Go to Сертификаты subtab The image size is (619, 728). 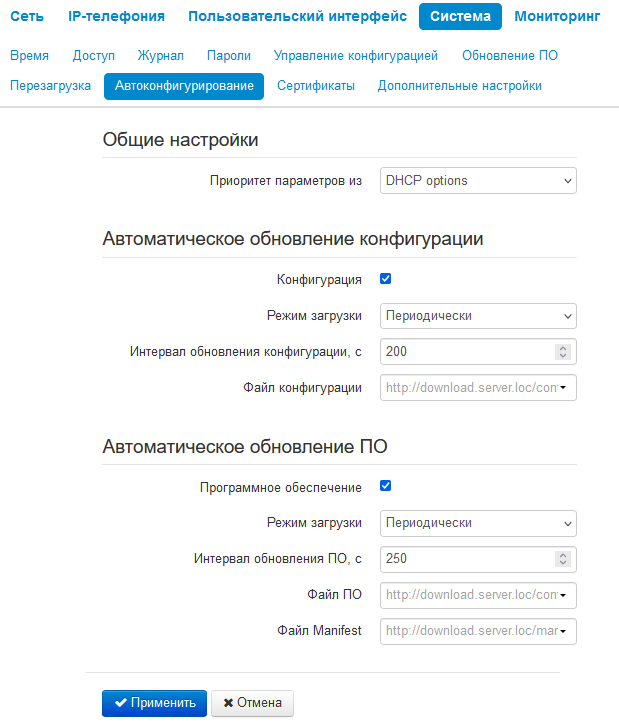click(x=316, y=86)
